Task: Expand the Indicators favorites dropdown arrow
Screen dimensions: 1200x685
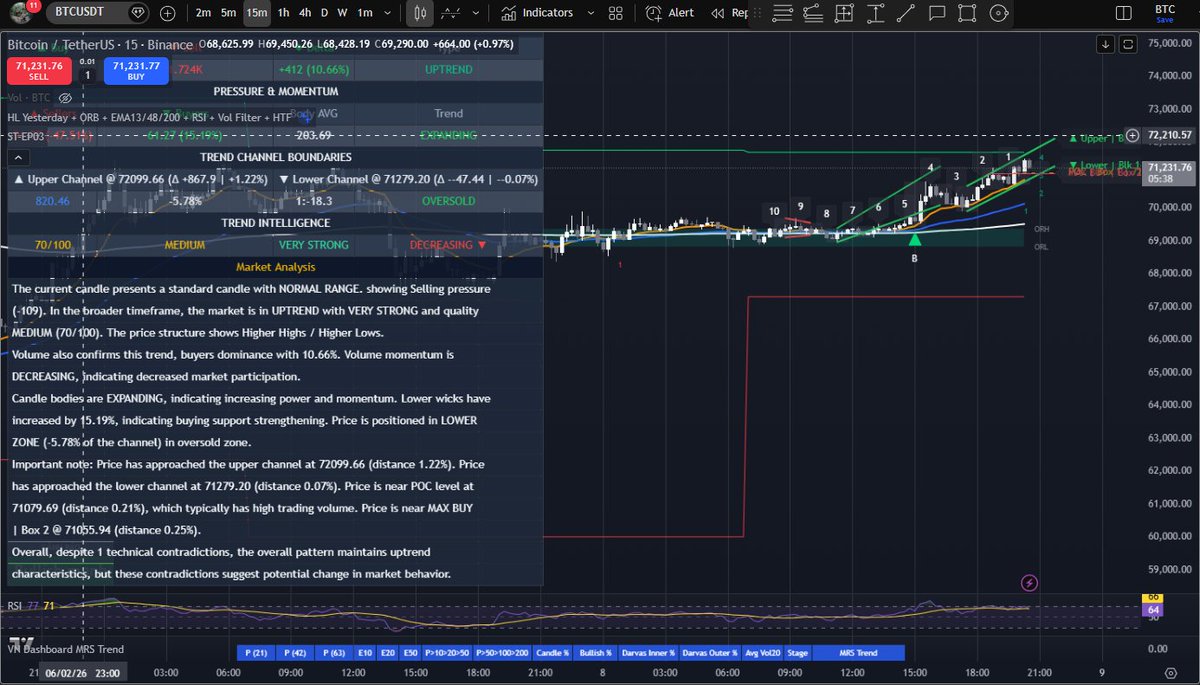Action: pos(590,13)
